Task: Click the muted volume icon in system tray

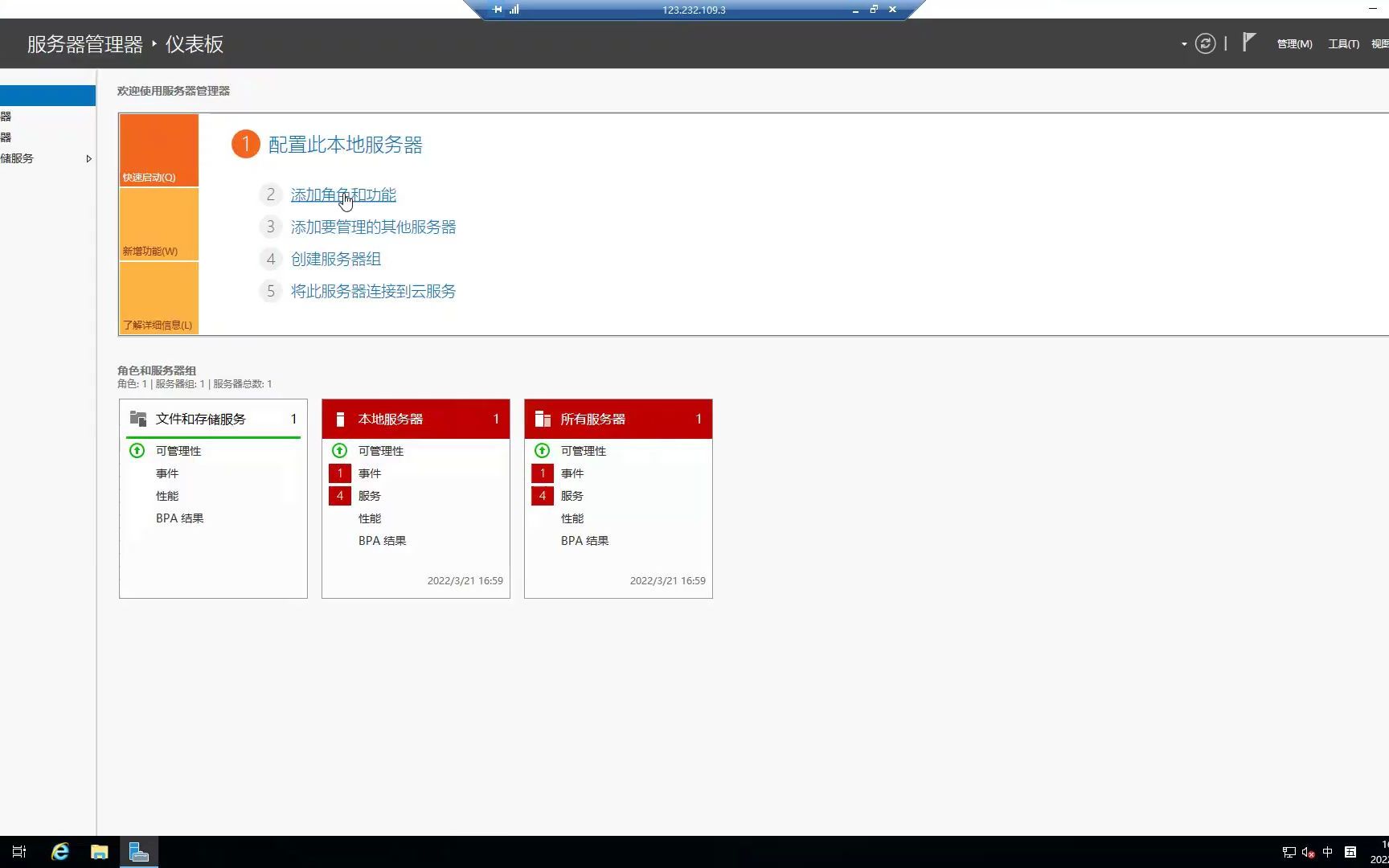Action: pos(1309,852)
